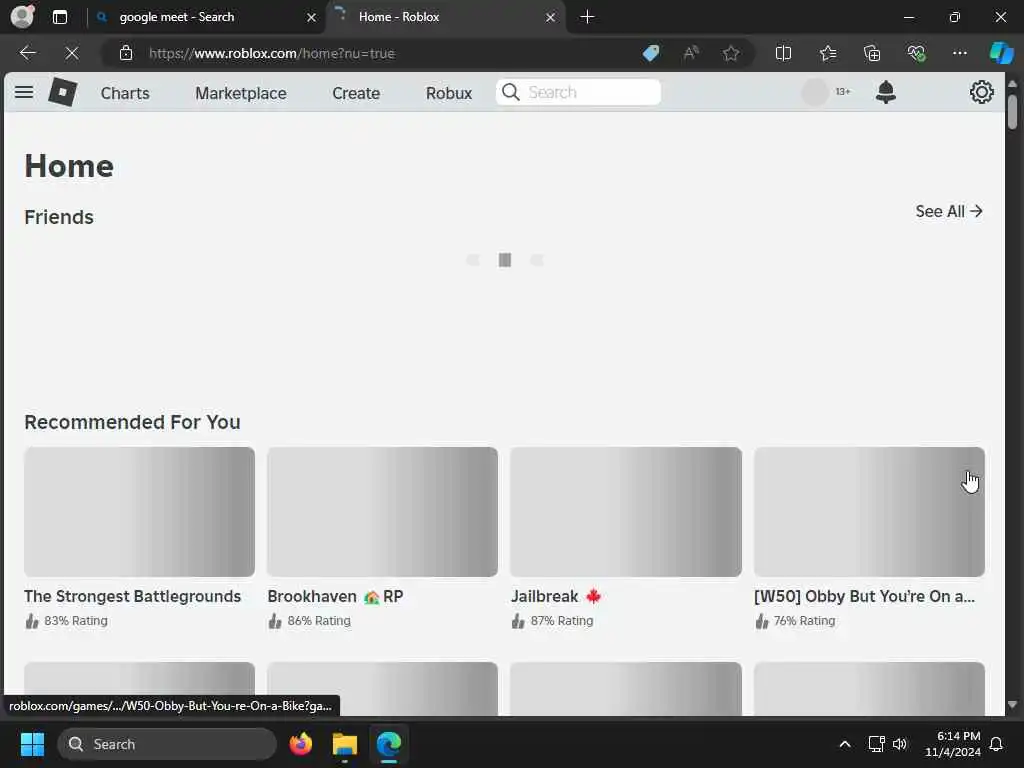1024x768 pixels.
Task: Open File Explorer from the taskbar
Action: click(x=345, y=744)
